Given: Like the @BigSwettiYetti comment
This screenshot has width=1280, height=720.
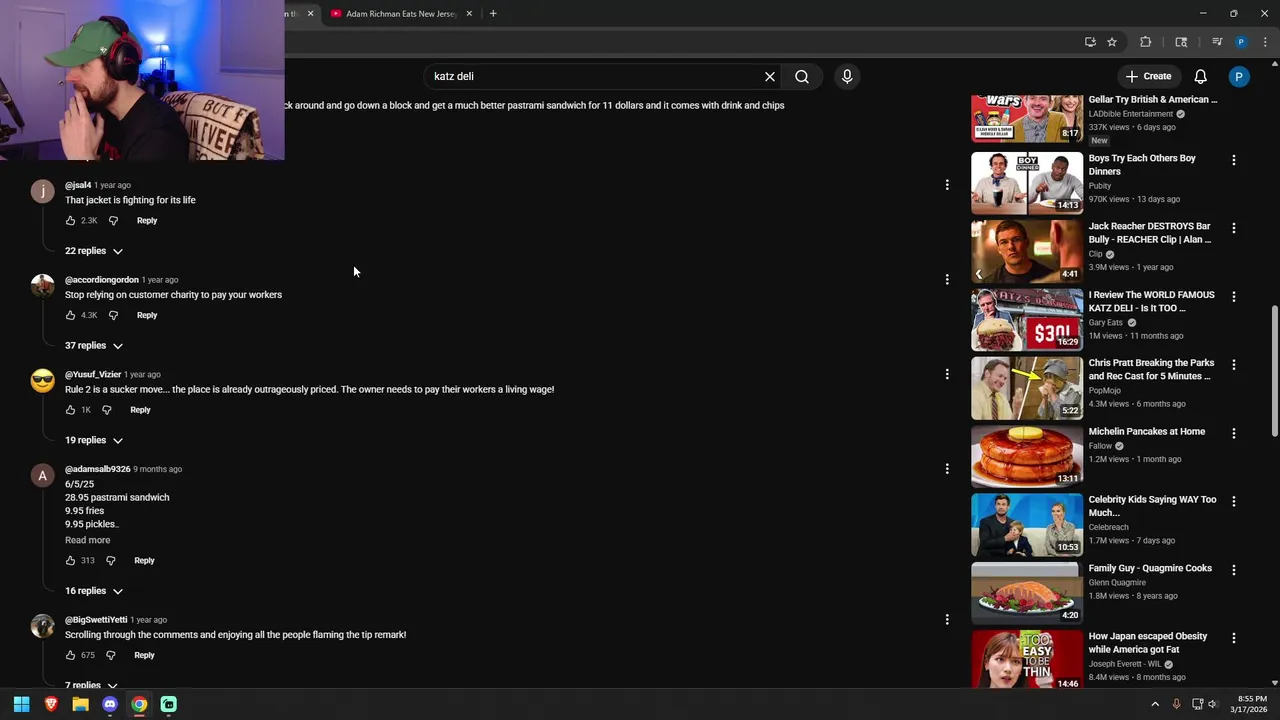Looking at the screenshot, I should (x=71, y=655).
